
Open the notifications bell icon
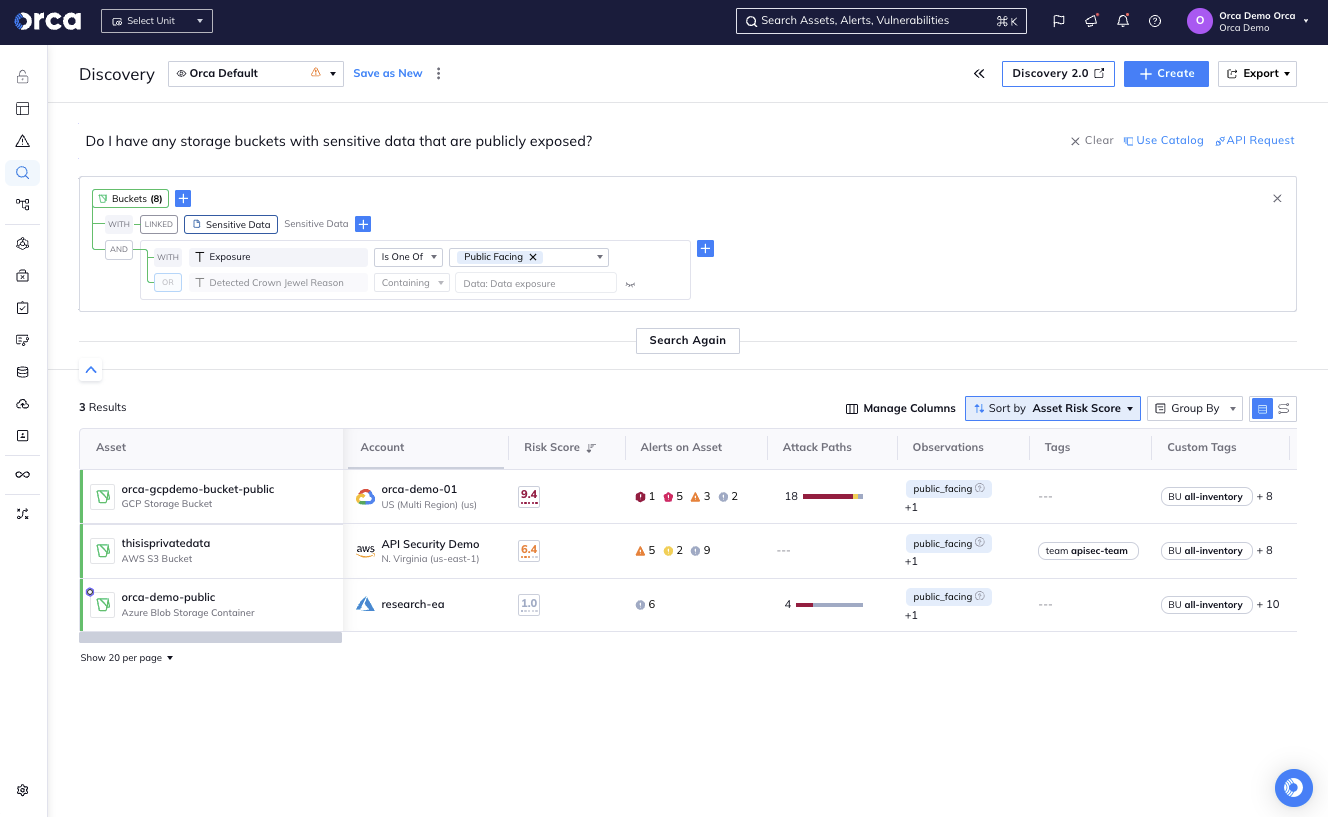coord(1123,20)
